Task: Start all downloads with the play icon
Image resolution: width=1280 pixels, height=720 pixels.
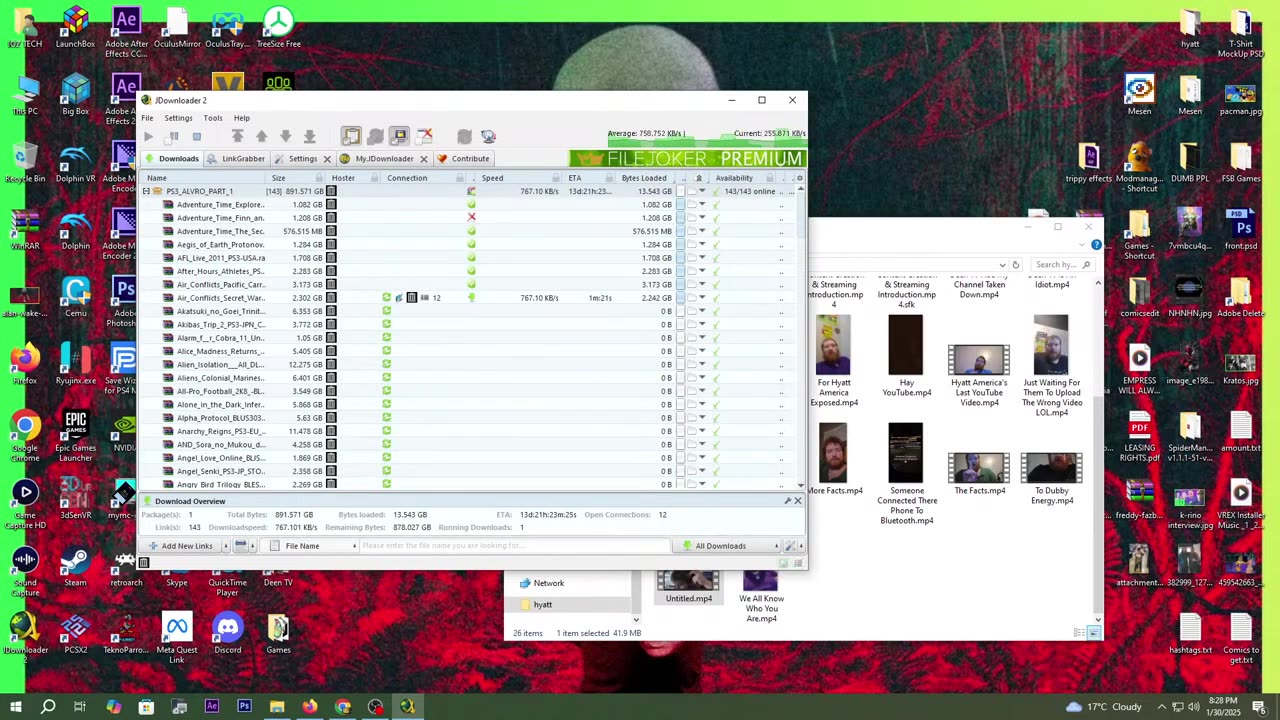Action: pos(148,136)
